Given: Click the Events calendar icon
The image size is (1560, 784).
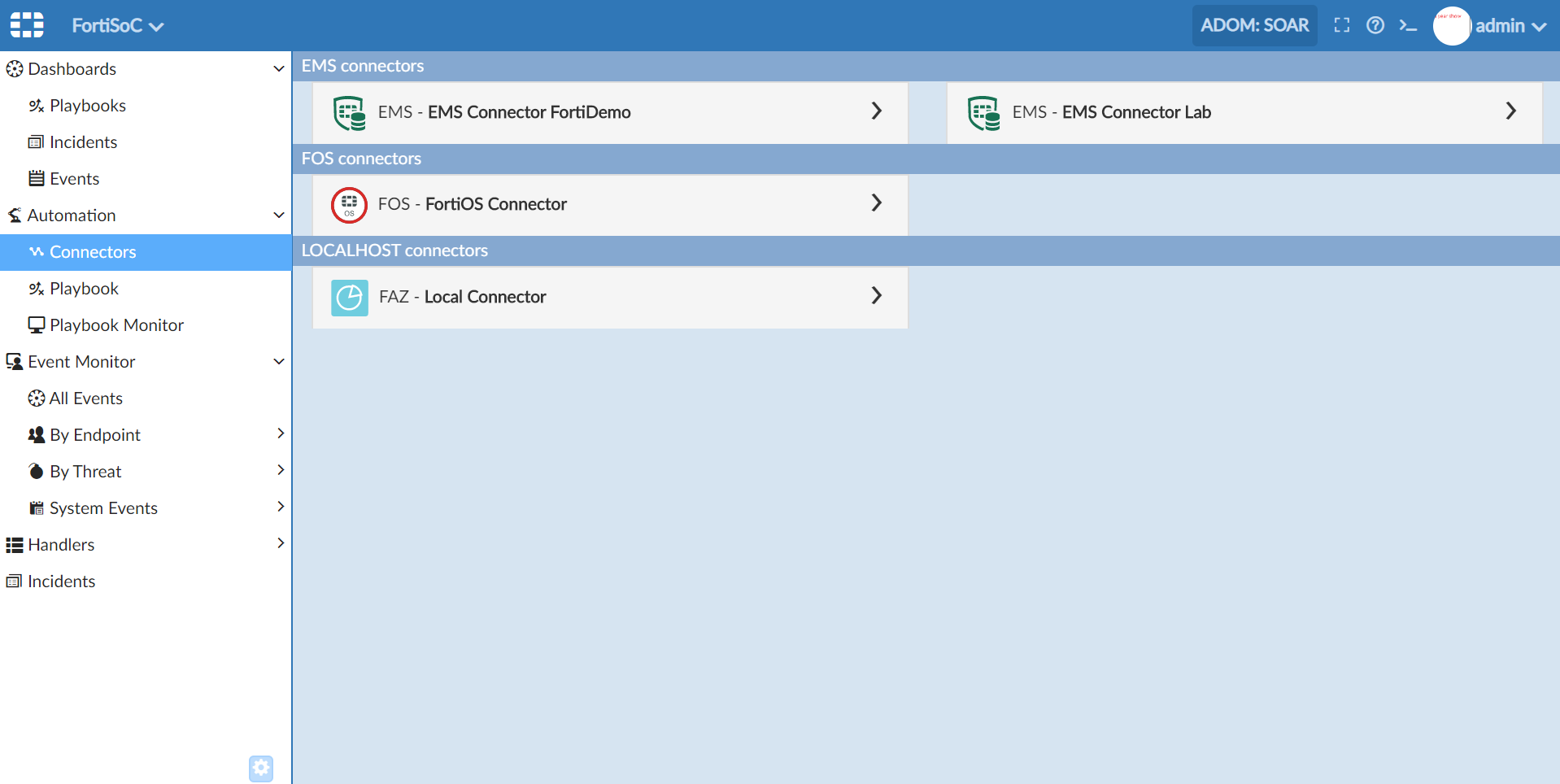Looking at the screenshot, I should tap(37, 178).
